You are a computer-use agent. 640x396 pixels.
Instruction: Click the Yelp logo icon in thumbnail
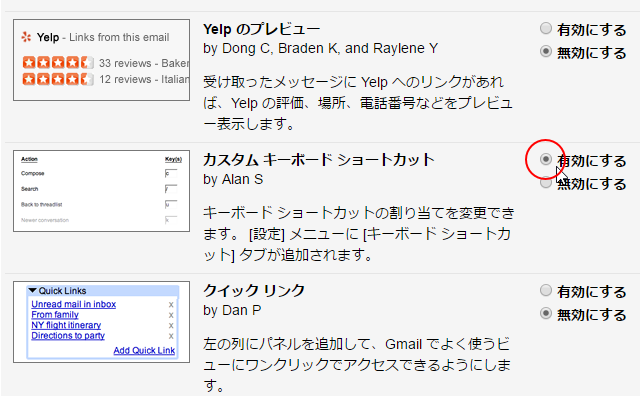pyautogui.click(x=26, y=37)
